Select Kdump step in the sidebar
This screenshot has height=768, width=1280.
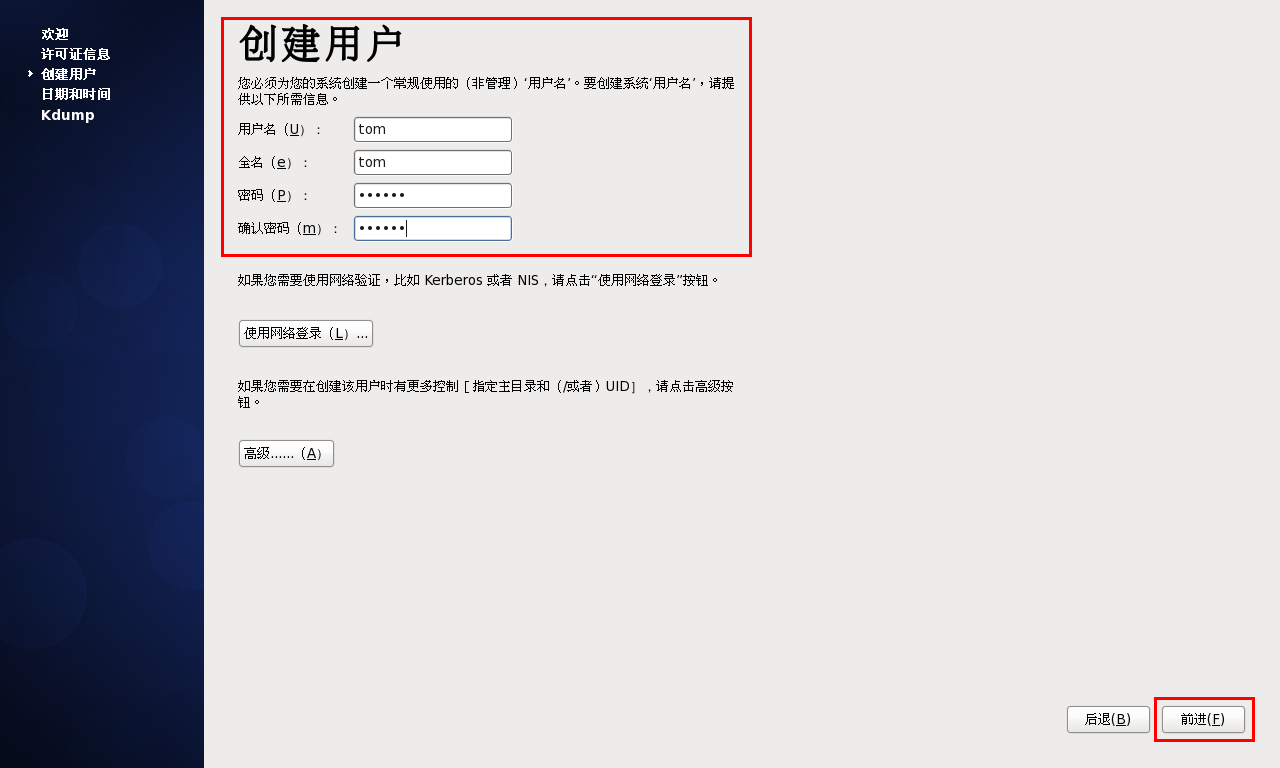coord(68,115)
